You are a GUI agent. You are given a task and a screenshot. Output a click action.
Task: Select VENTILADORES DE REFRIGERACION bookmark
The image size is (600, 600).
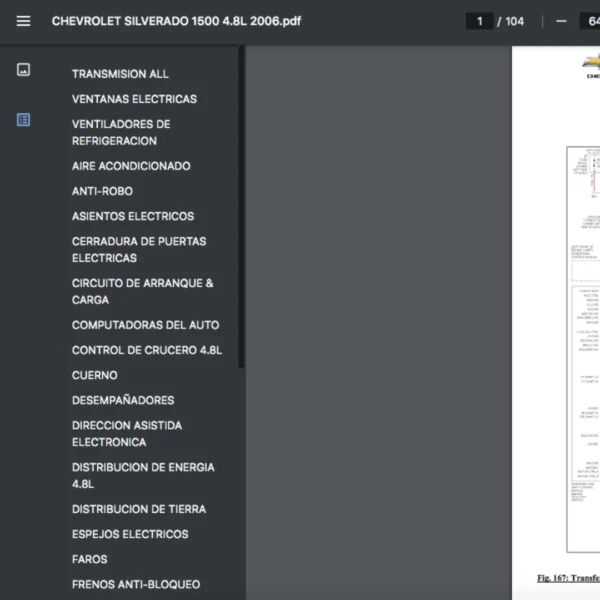121,133
